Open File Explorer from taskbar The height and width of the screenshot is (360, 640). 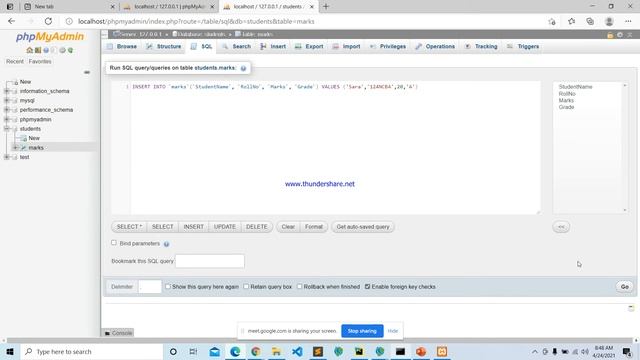click(x=276, y=351)
